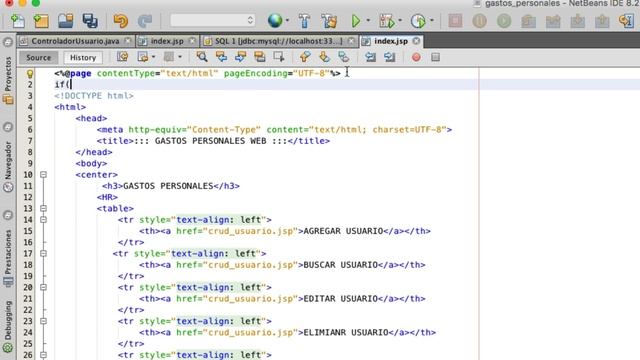Collapse the tr fold on line 14
The height and width of the screenshot is (360, 640).
(43, 220)
